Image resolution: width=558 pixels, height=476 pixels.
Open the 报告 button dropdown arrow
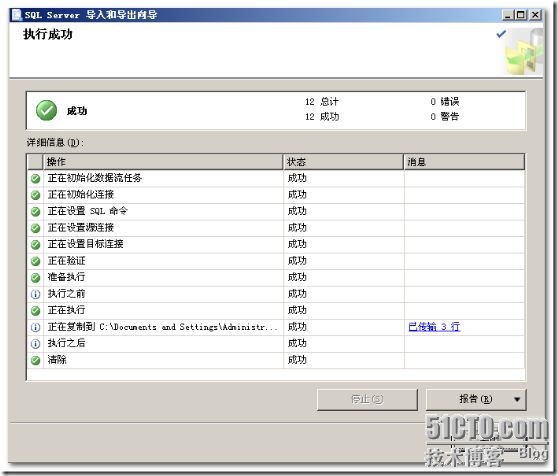[517, 399]
